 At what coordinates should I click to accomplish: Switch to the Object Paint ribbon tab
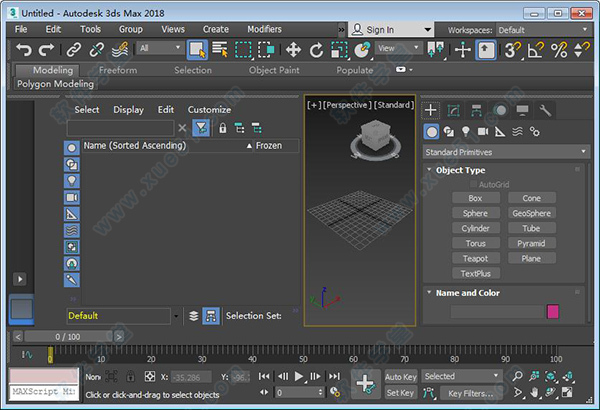click(x=274, y=70)
